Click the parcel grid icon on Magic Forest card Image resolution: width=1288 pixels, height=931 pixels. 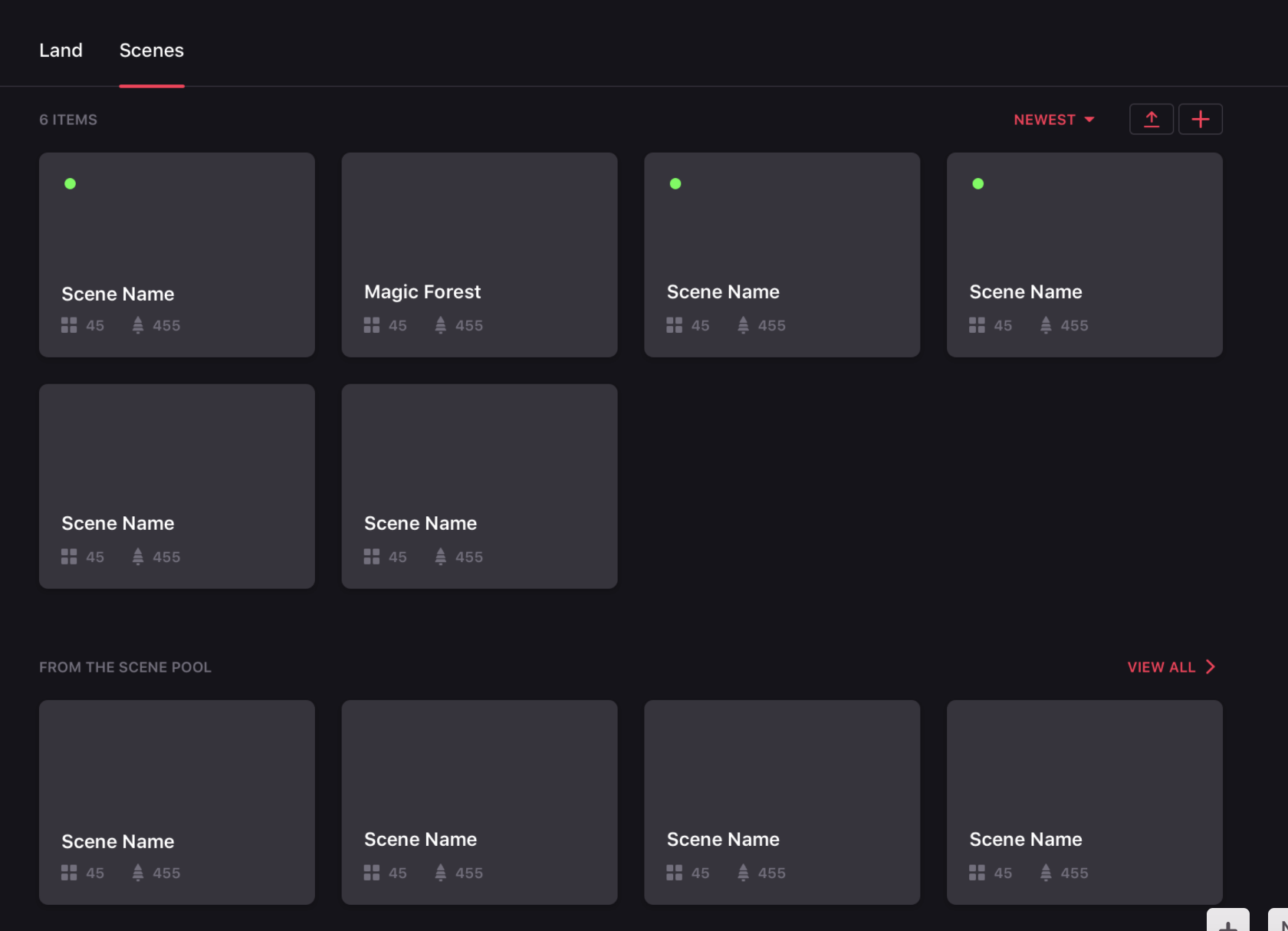pyautogui.click(x=371, y=324)
